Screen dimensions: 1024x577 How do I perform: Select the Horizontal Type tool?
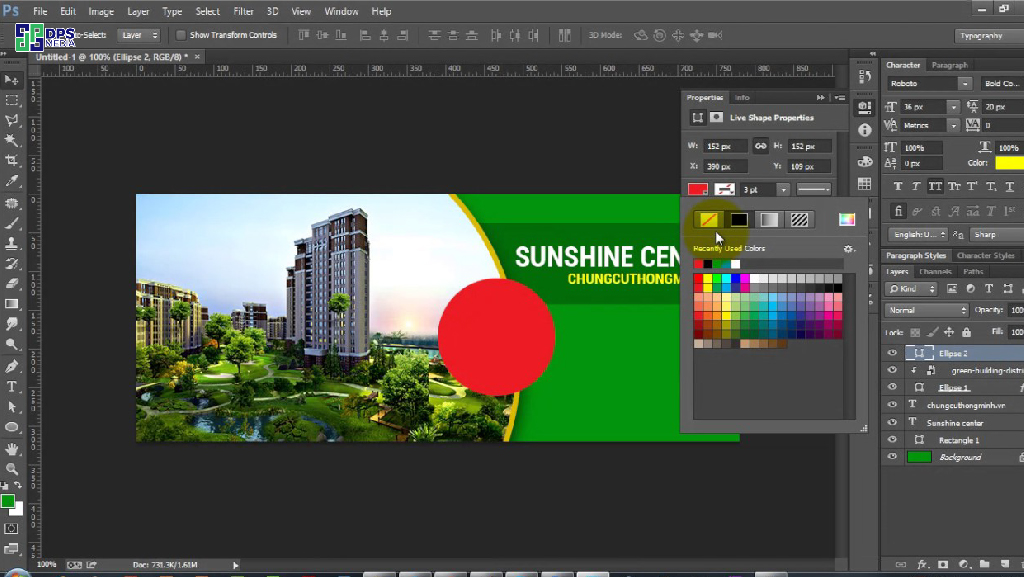[12, 386]
